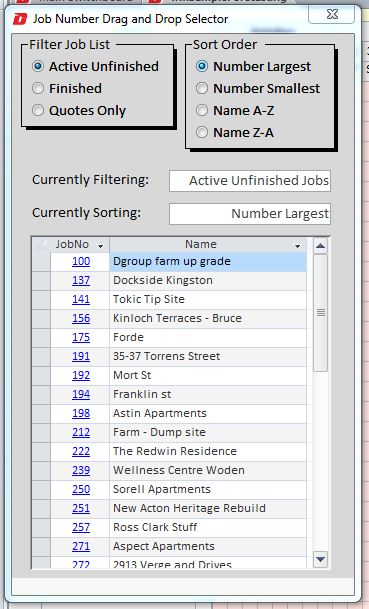Open job number 156 link
Image resolution: width=369 pixels, height=609 pixels.
81,318
